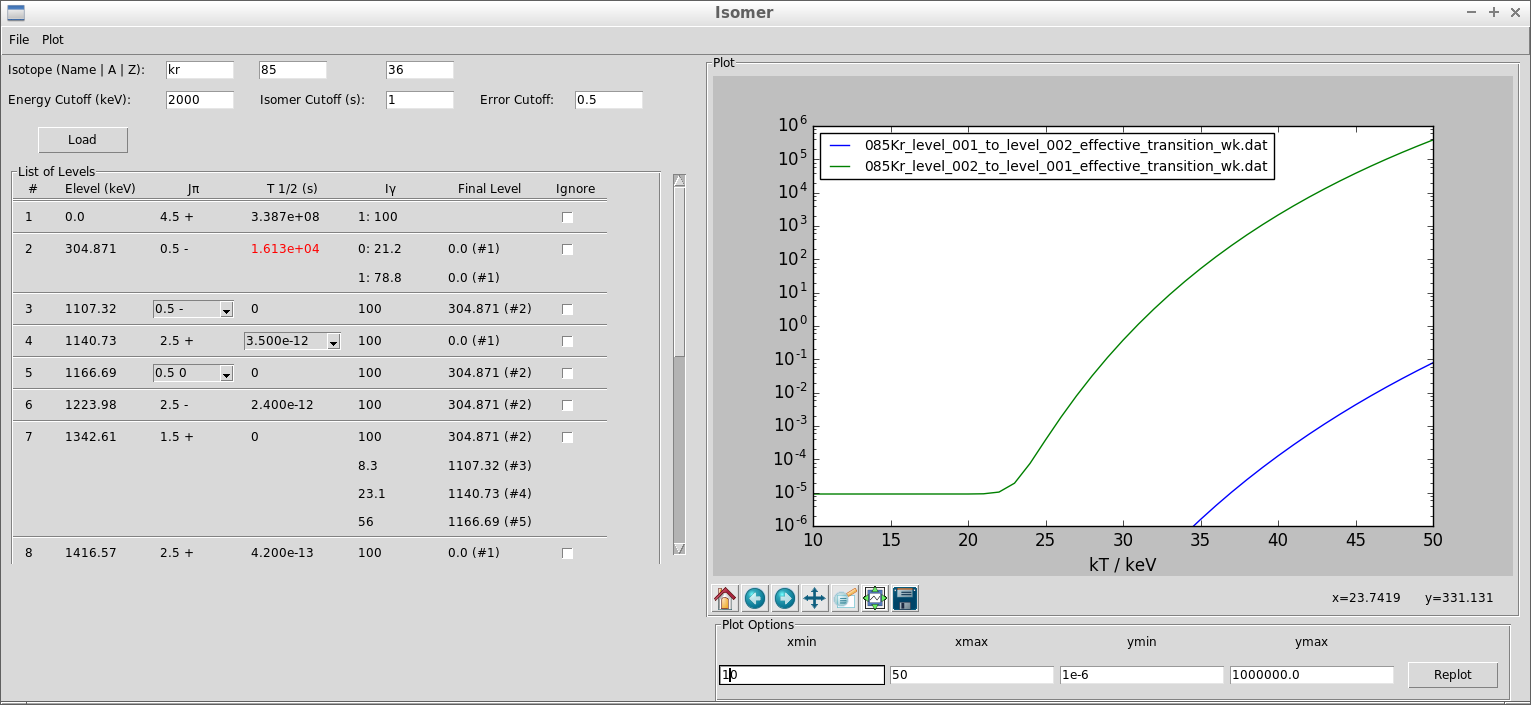Open the Plot menu

coord(53,40)
